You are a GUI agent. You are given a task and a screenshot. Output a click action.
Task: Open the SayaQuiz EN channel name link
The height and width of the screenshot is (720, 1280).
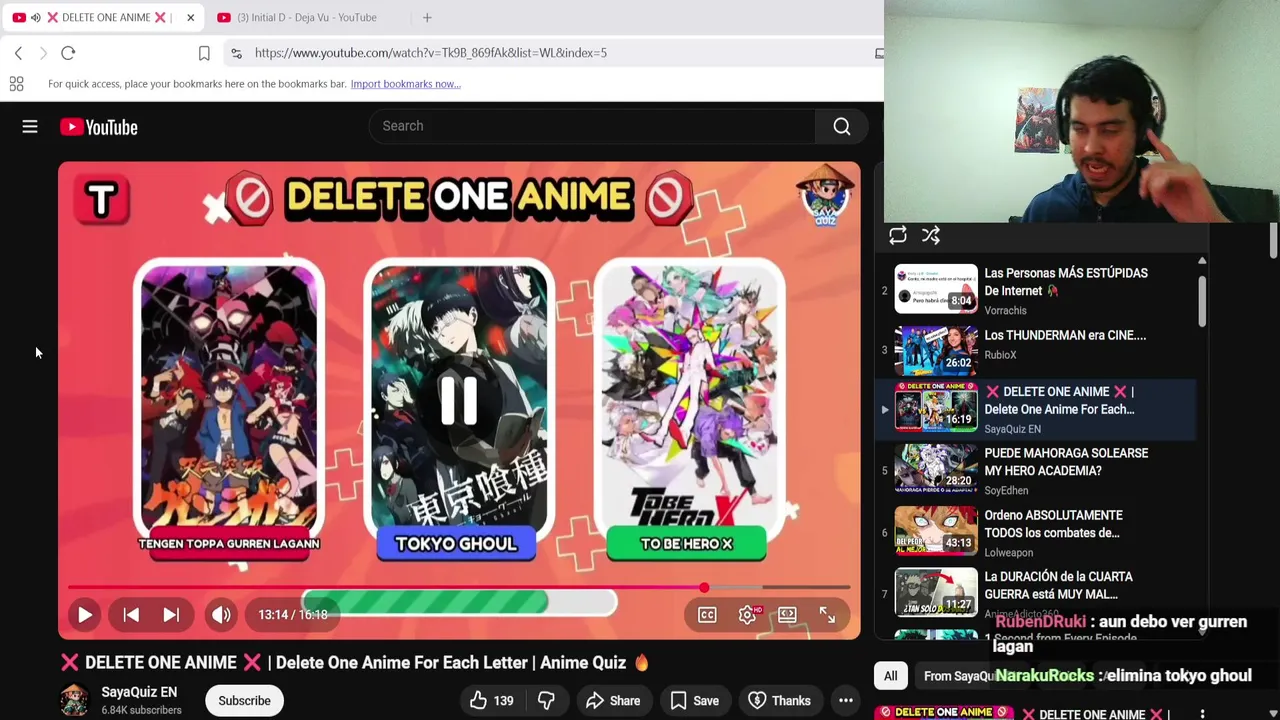tap(139, 692)
